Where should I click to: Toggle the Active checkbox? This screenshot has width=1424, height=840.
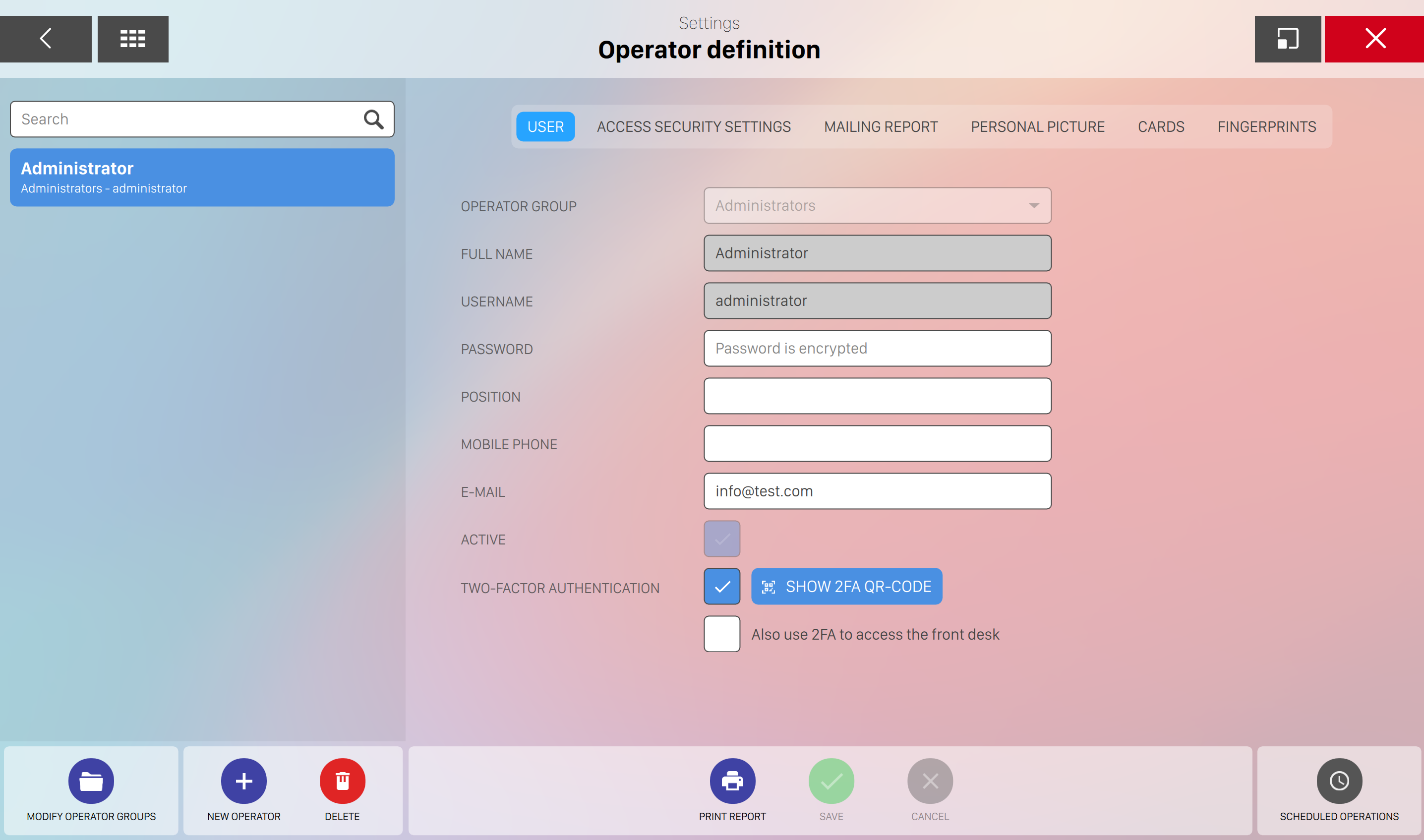(x=721, y=539)
